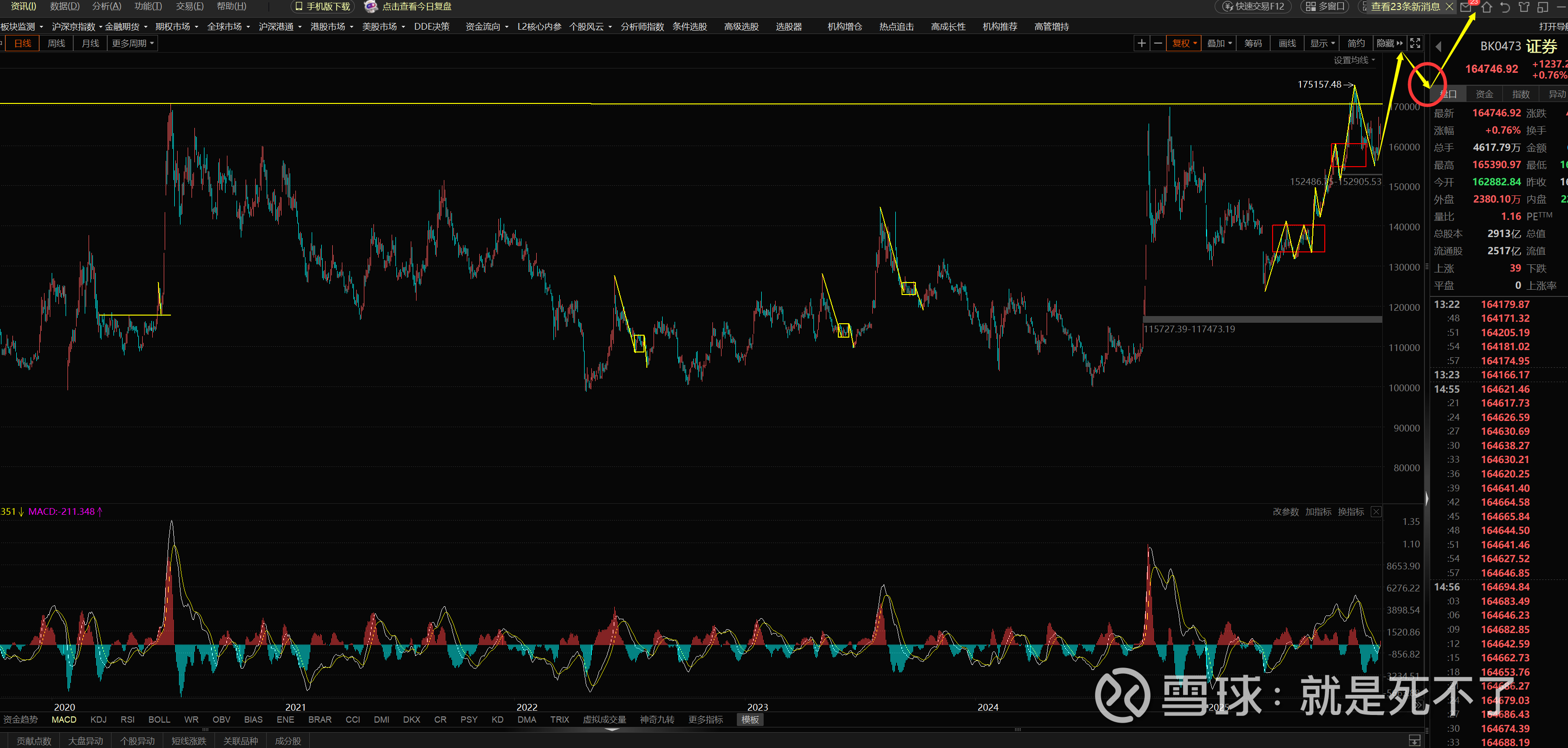Toggle the 筹码 chips display
Viewport: 1568px width, 748px height.
[x=1252, y=43]
